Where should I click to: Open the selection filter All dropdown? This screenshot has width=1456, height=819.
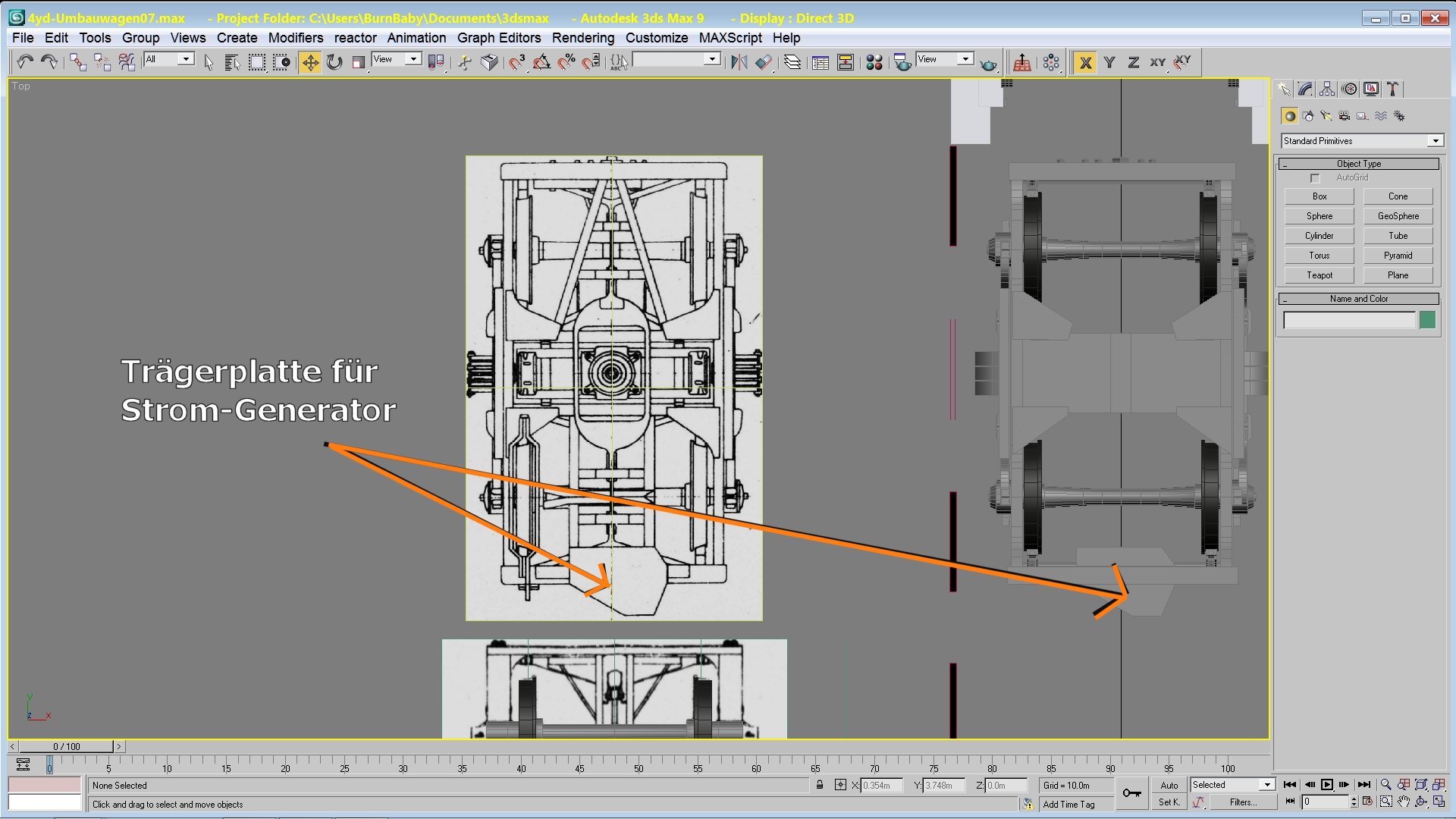[184, 59]
